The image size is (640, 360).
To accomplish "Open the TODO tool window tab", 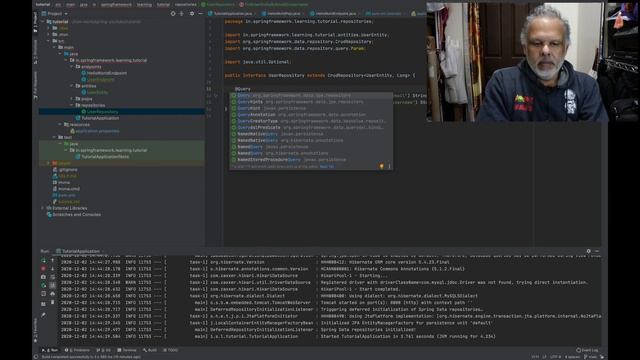I will 171,350.
